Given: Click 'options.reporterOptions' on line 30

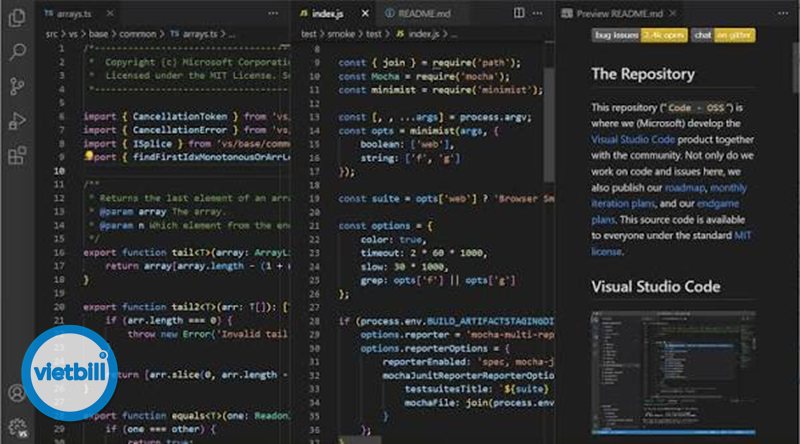Looking at the screenshot, I should click(424, 349).
